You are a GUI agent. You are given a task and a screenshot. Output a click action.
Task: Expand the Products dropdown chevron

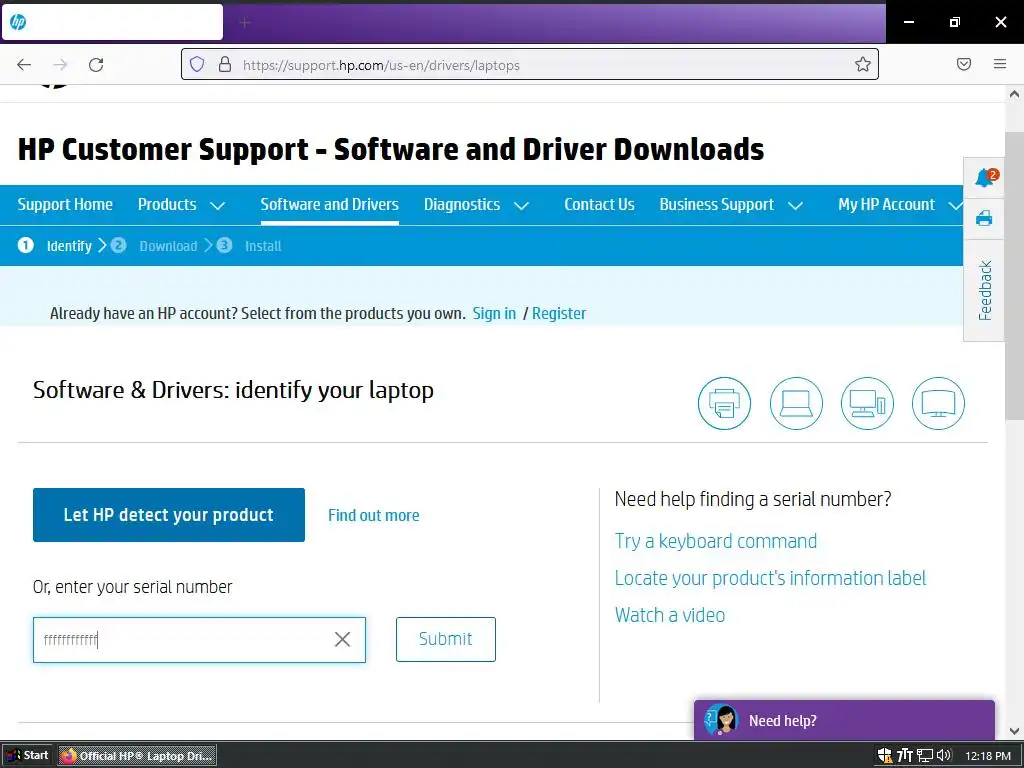pos(217,206)
